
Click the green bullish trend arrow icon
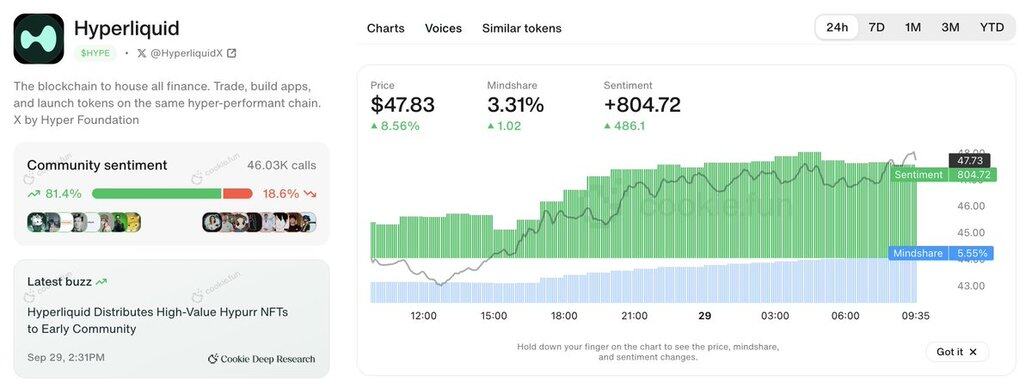coord(34,193)
